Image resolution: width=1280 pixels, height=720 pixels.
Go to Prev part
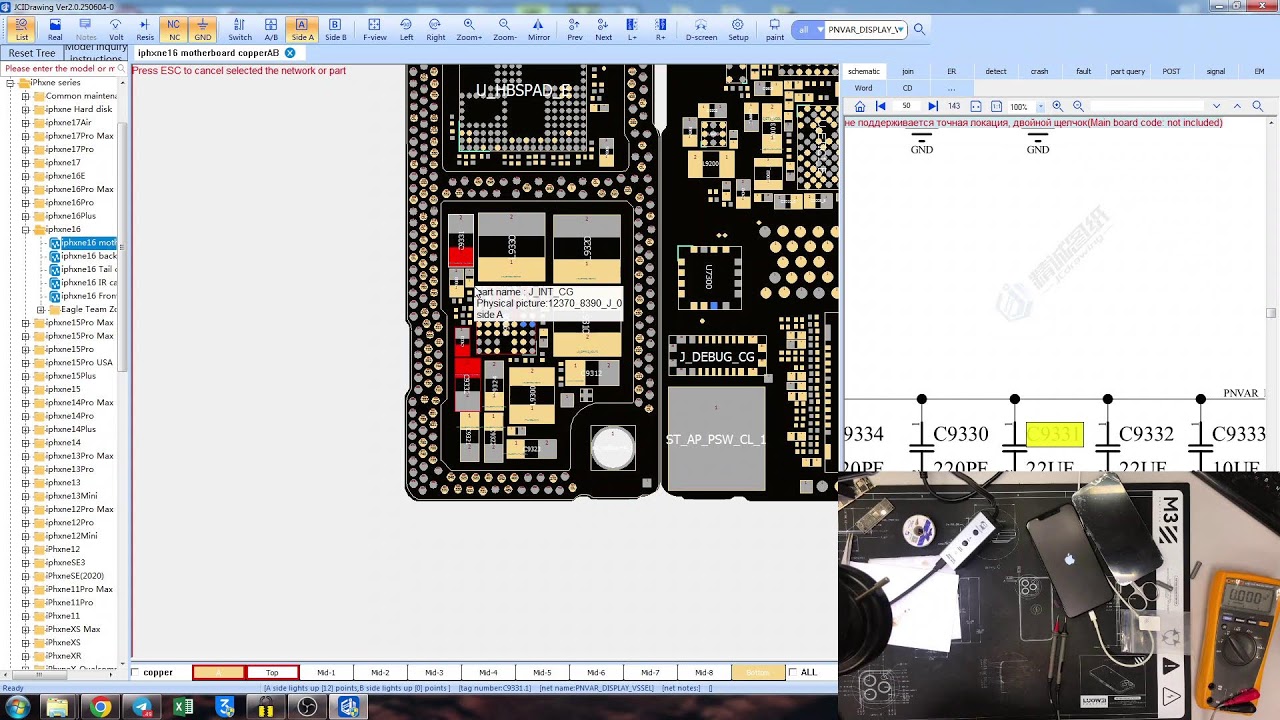click(574, 29)
